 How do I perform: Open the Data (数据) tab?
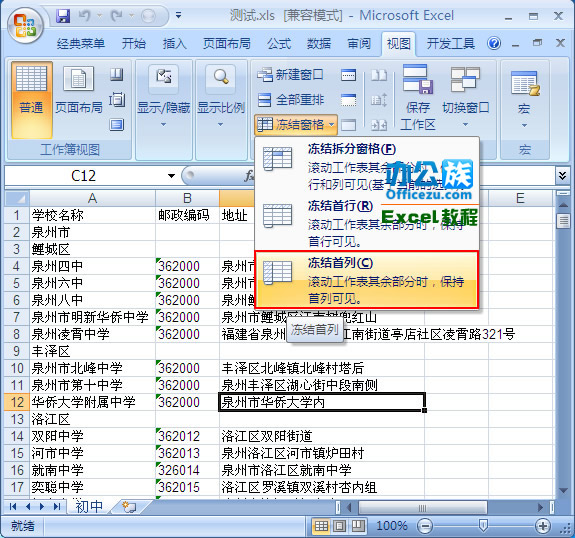pos(319,44)
